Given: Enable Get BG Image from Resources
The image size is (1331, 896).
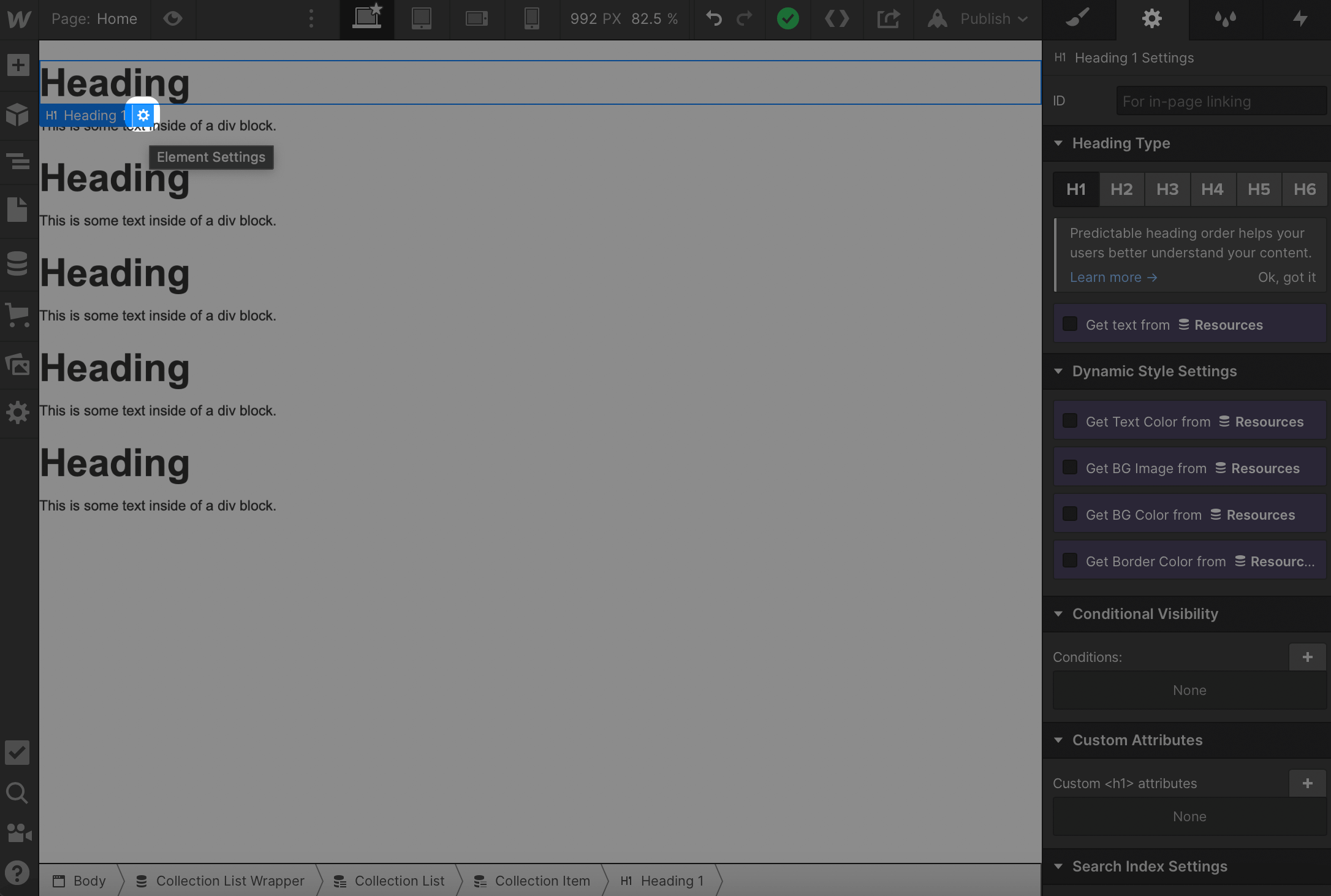Looking at the screenshot, I should coord(1070,468).
